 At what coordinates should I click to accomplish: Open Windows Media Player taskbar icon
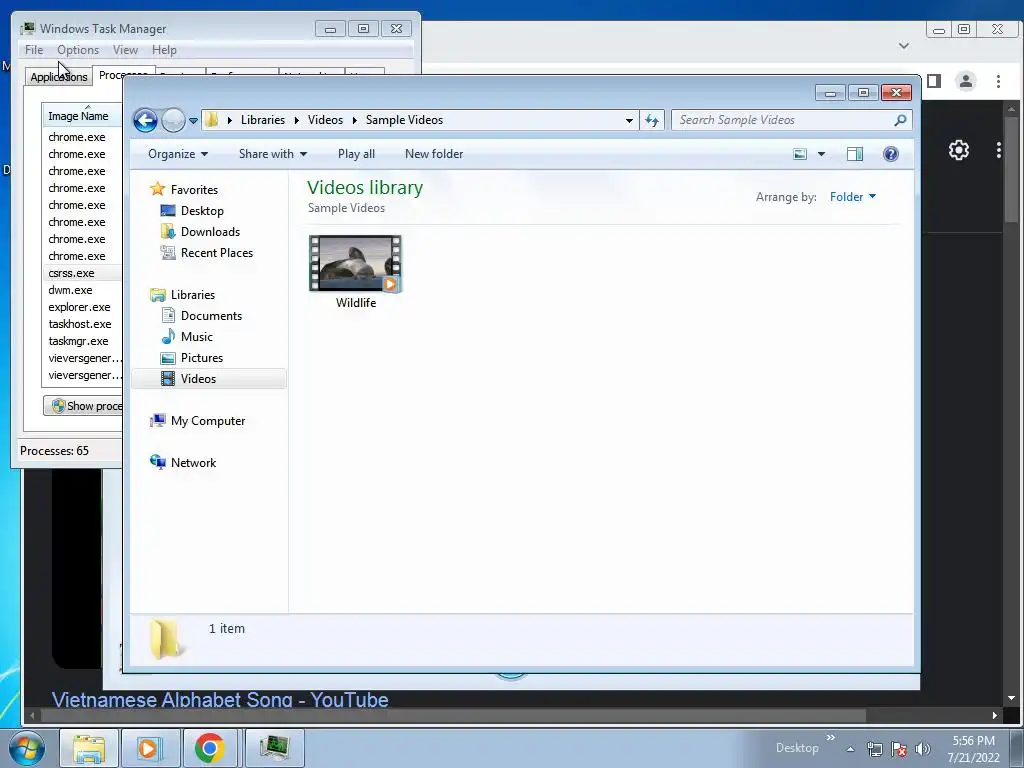click(x=149, y=748)
